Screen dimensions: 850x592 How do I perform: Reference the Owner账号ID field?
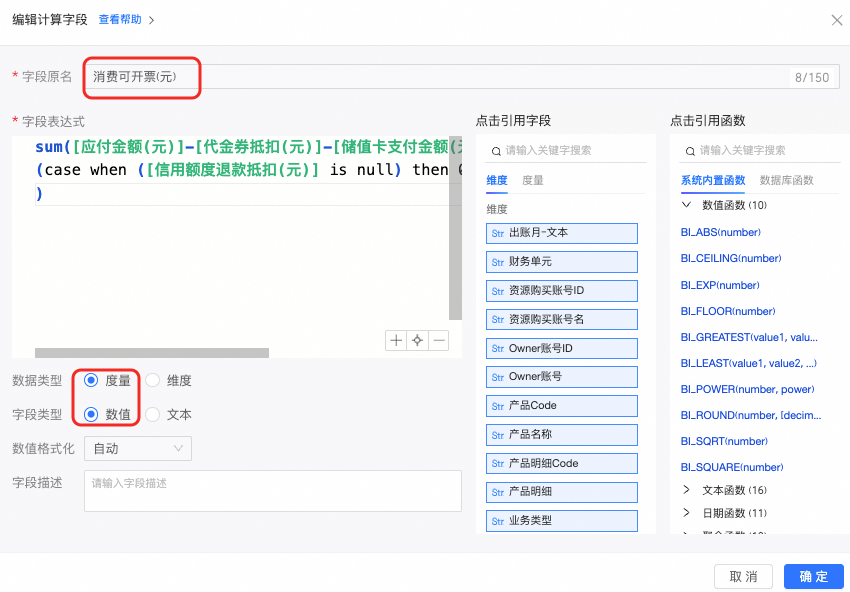tap(562, 349)
